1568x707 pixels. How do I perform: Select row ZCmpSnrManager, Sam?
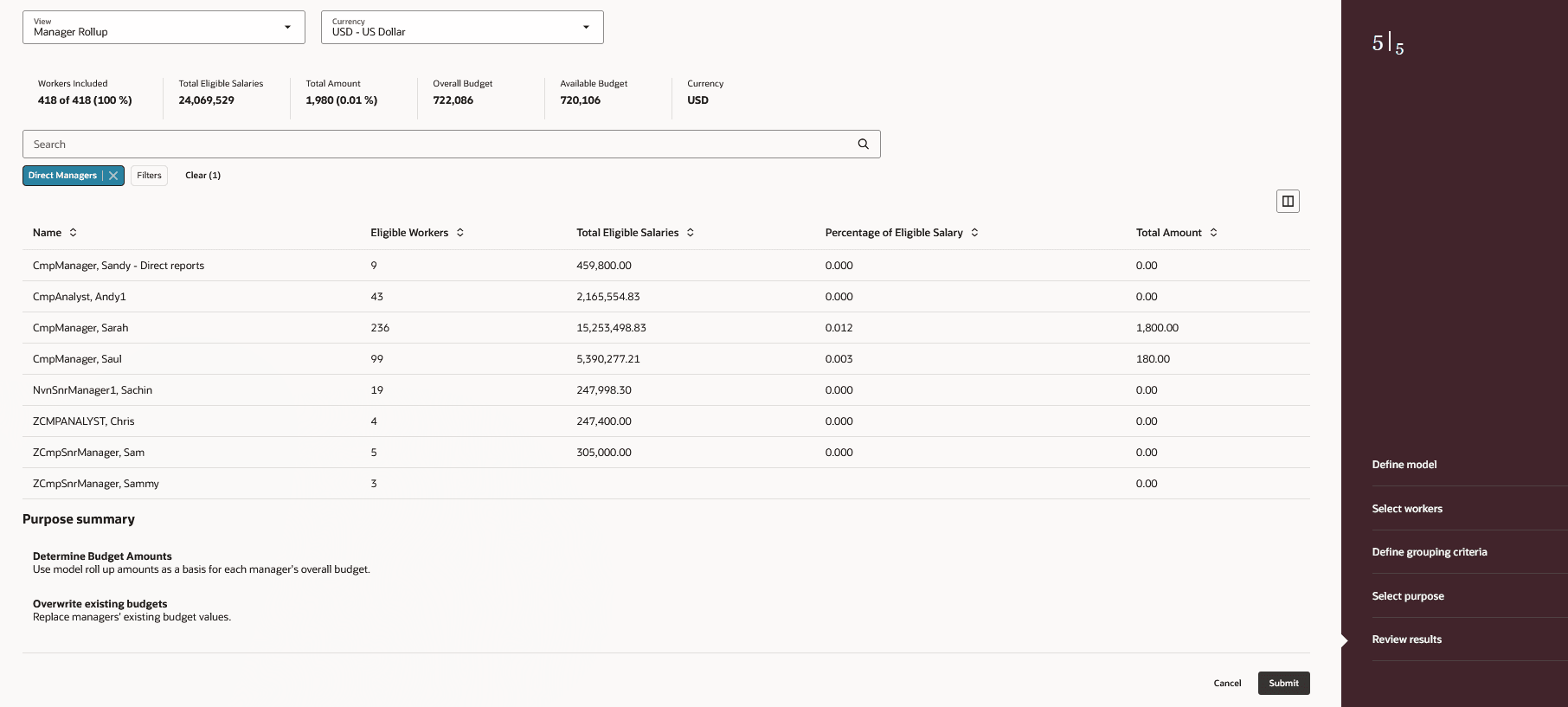(x=666, y=453)
